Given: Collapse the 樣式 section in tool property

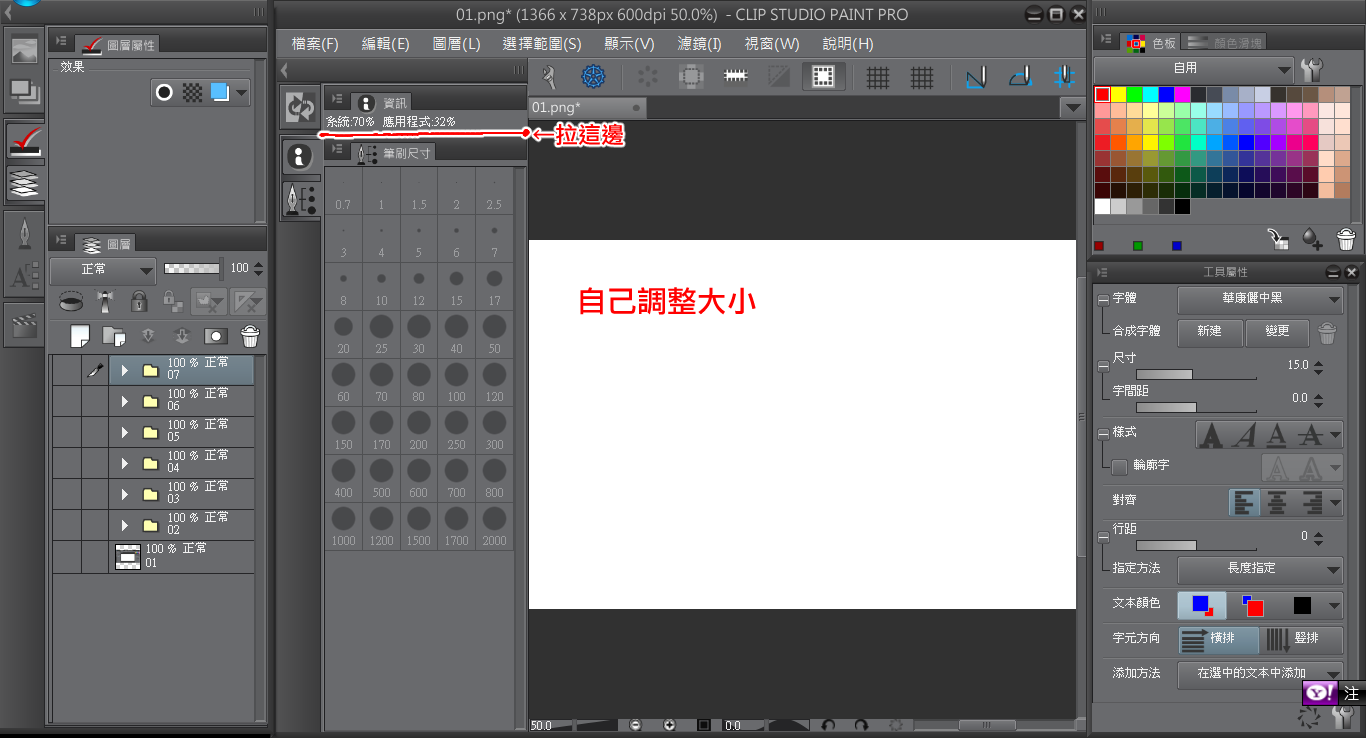Looking at the screenshot, I should (1102, 433).
